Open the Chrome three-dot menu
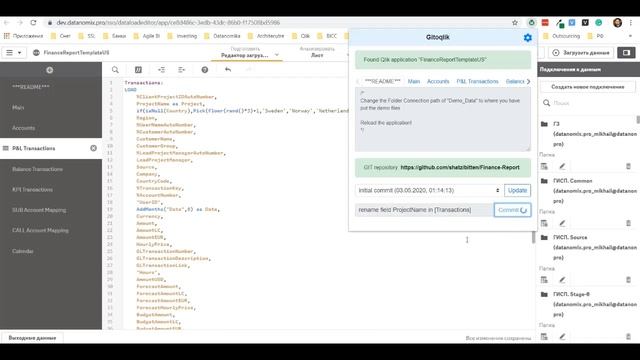The height and width of the screenshot is (360, 640). coord(631,23)
